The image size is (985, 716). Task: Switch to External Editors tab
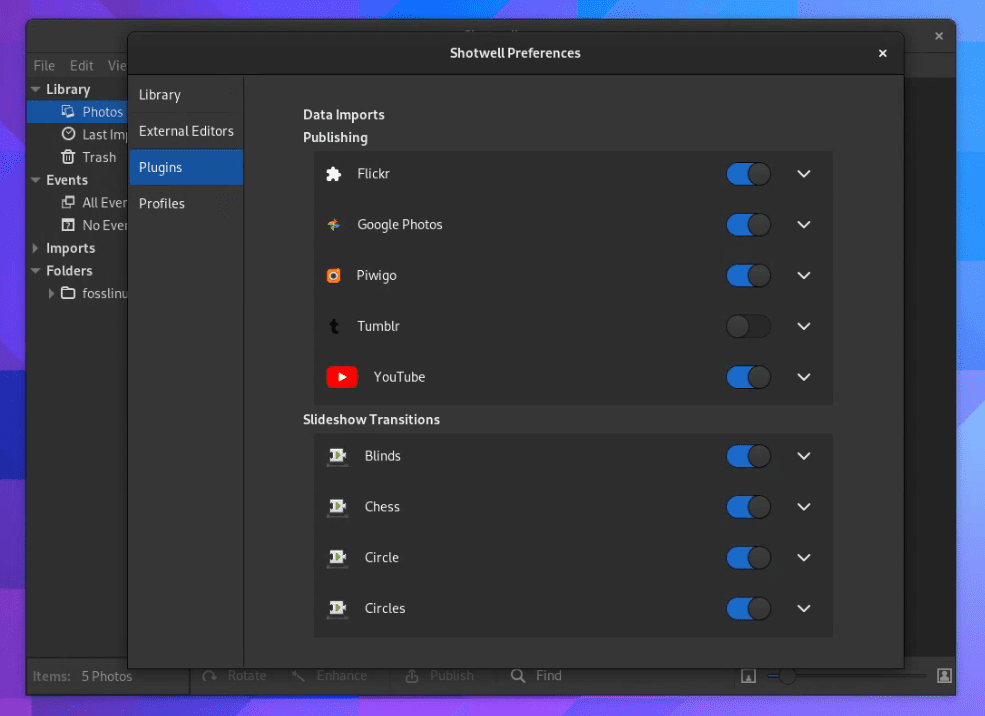186,131
